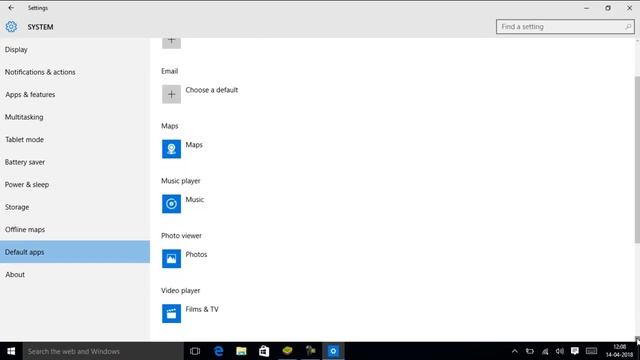Click the green app icon on the taskbar

pyautogui.click(x=287, y=351)
